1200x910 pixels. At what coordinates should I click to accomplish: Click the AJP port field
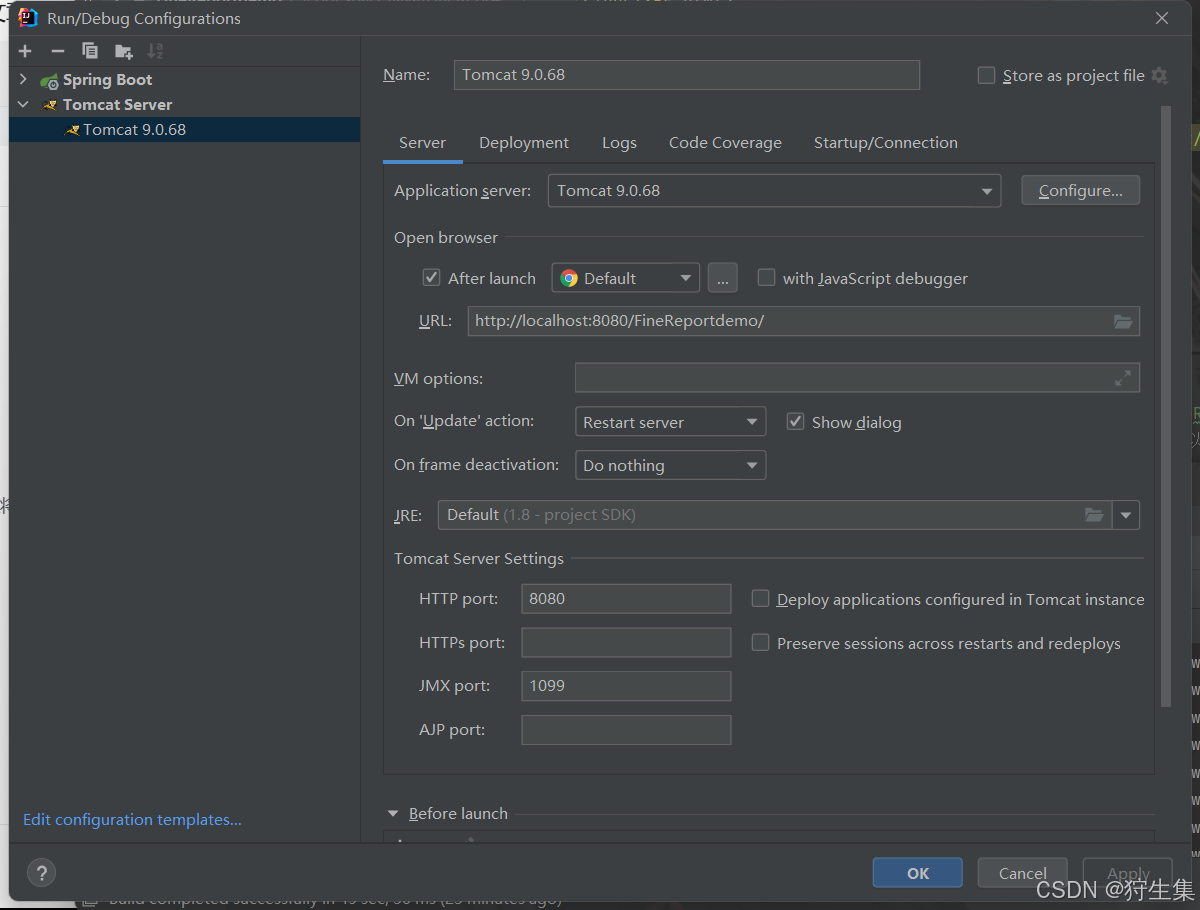tap(626, 730)
